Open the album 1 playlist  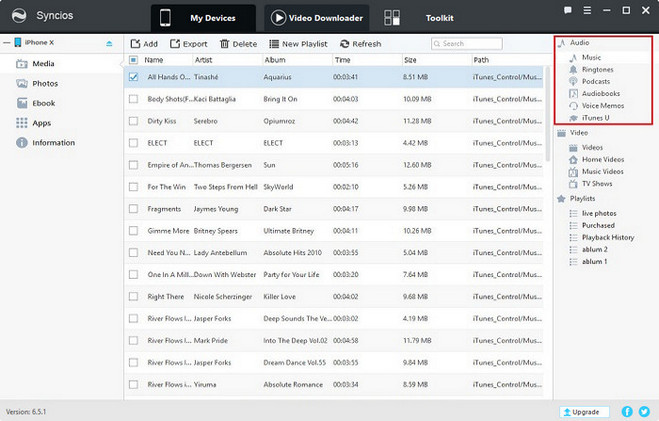tap(594, 261)
